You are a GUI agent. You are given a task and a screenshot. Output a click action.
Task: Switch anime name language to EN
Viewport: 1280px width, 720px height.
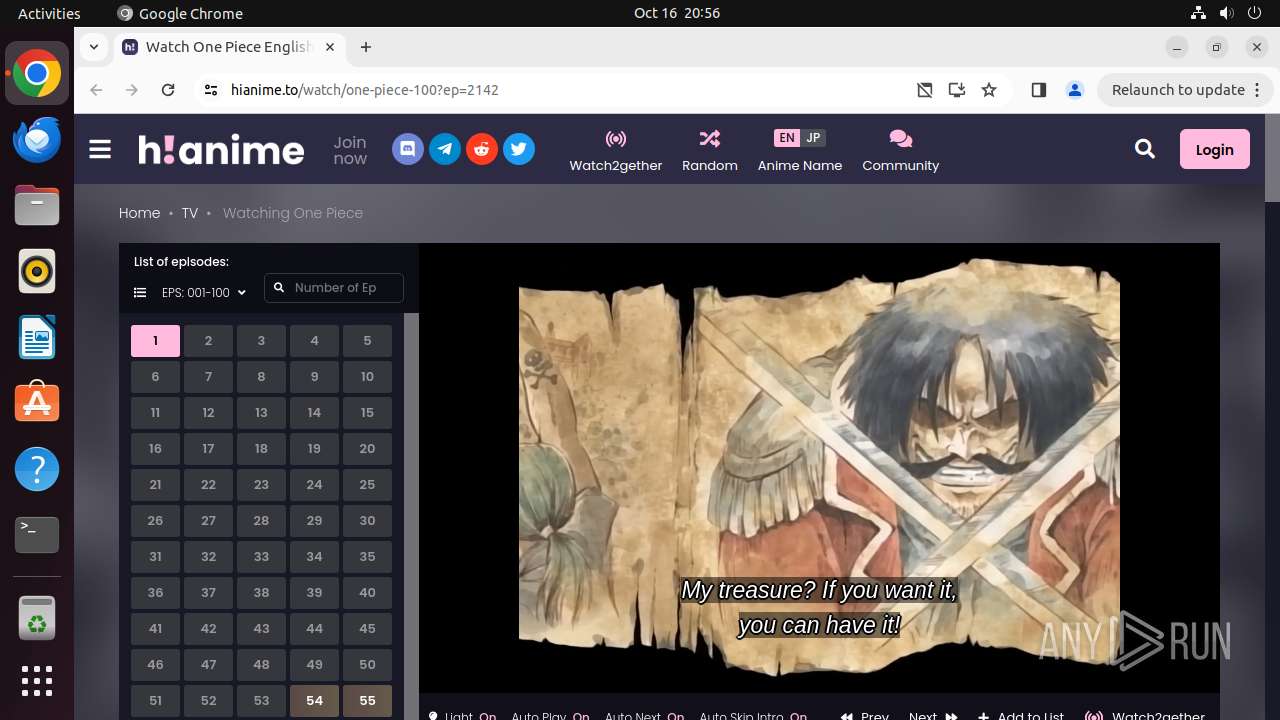coord(787,138)
